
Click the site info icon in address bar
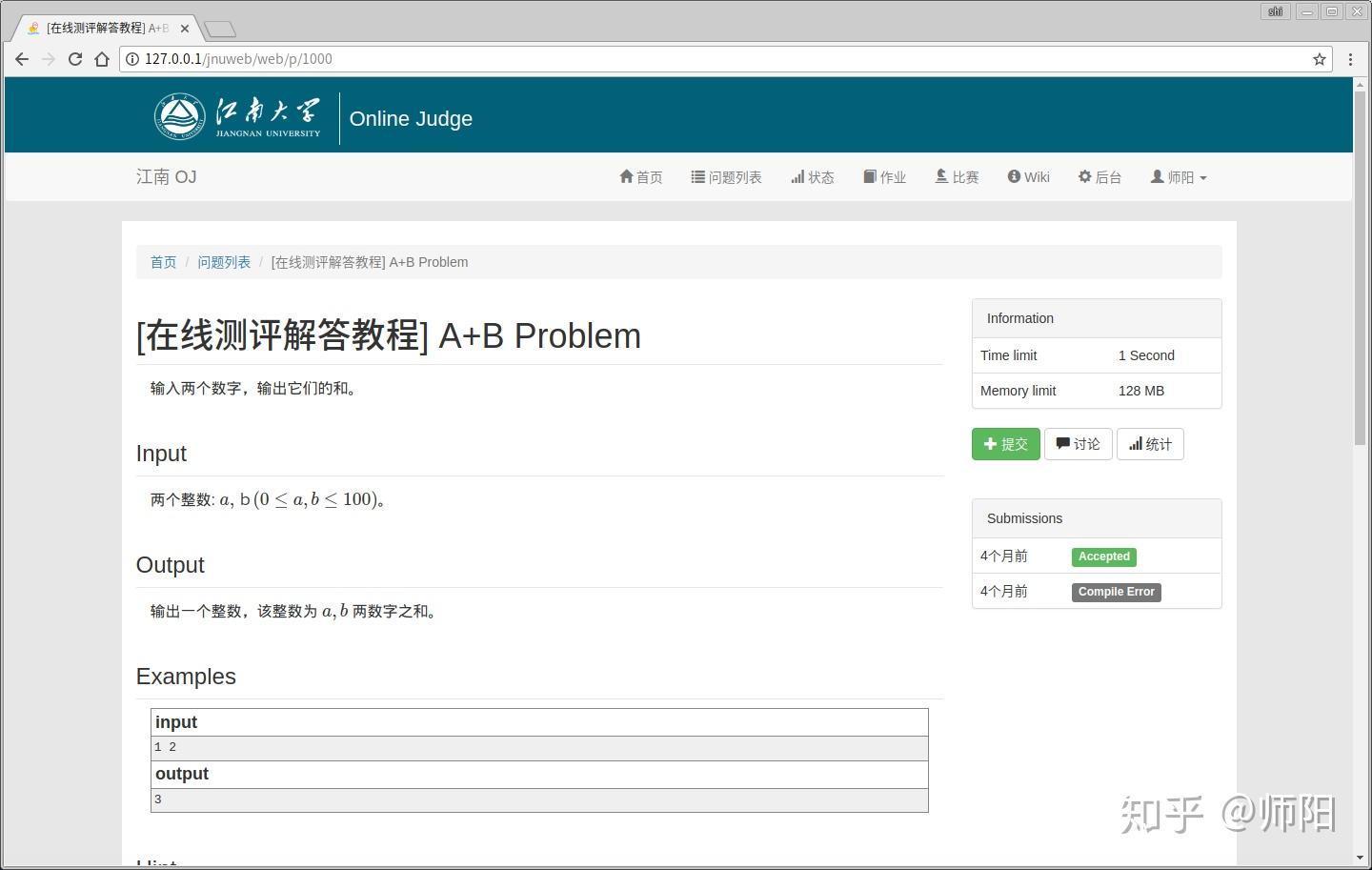coord(132,59)
